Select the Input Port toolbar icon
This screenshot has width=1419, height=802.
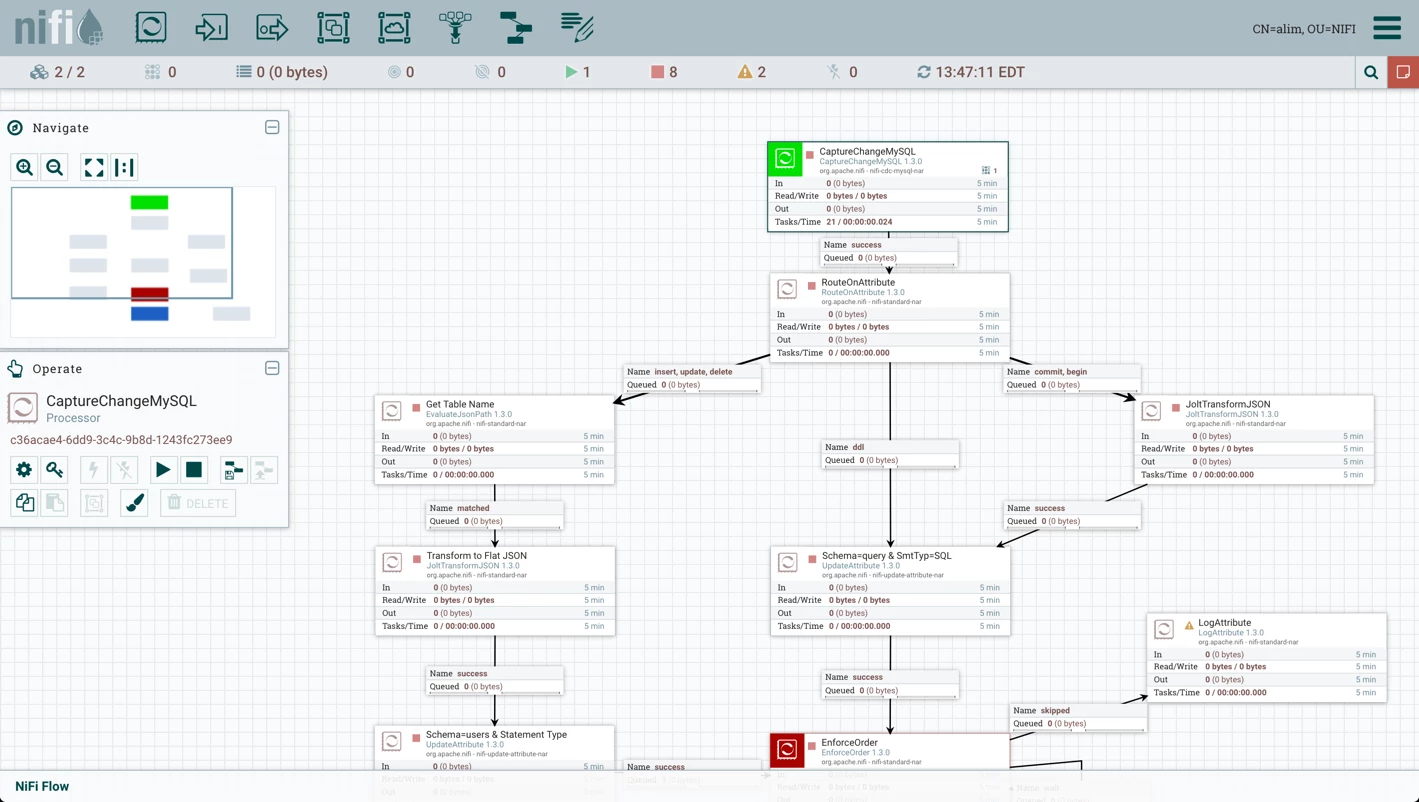click(x=211, y=27)
